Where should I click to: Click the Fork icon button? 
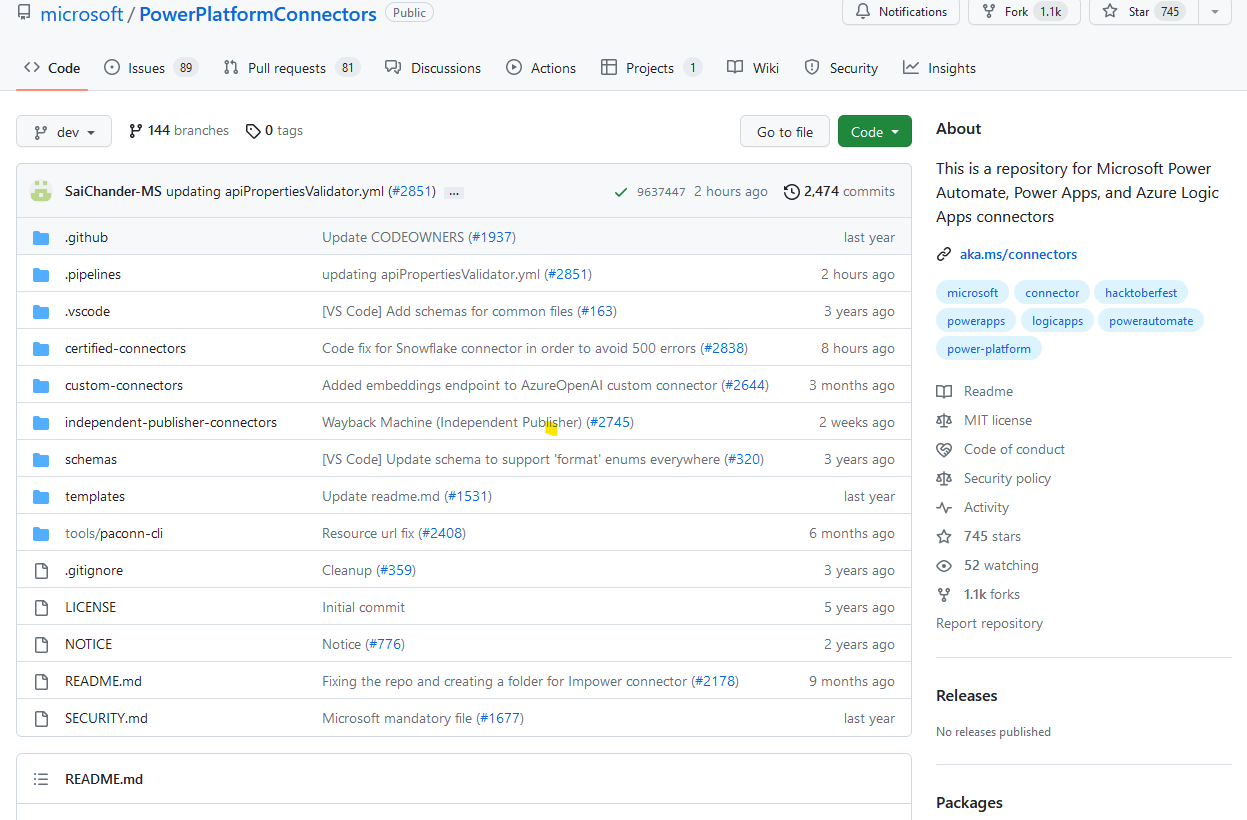[988, 12]
